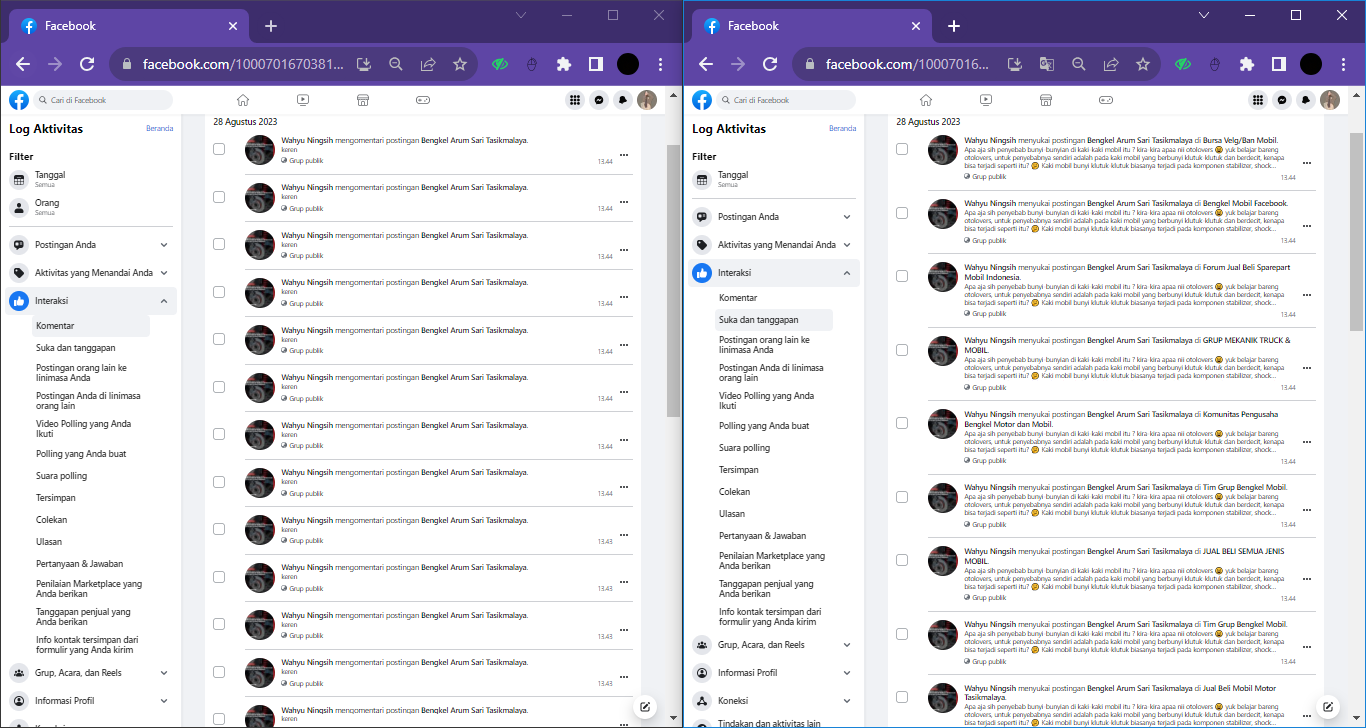Expand Aktivitas yang Menandai Anda in left window
The image size is (1366, 728).
tap(91, 273)
